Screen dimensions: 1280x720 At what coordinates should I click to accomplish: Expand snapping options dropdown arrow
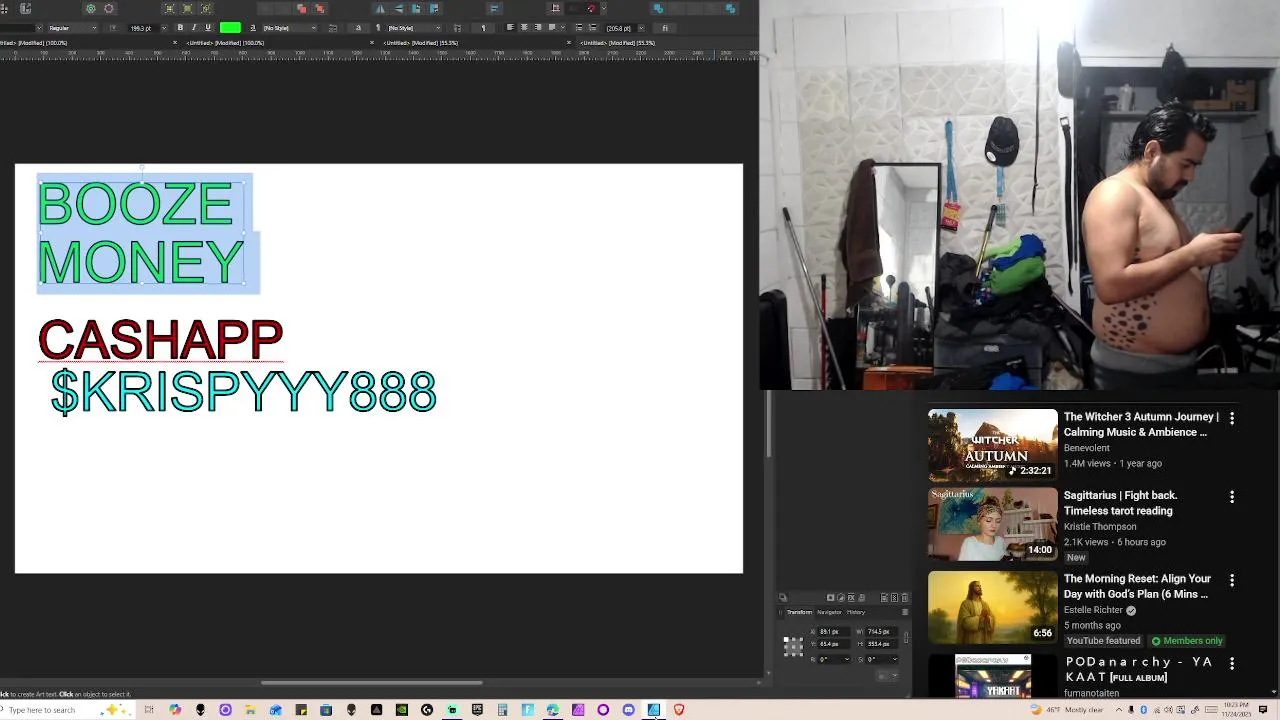click(604, 8)
